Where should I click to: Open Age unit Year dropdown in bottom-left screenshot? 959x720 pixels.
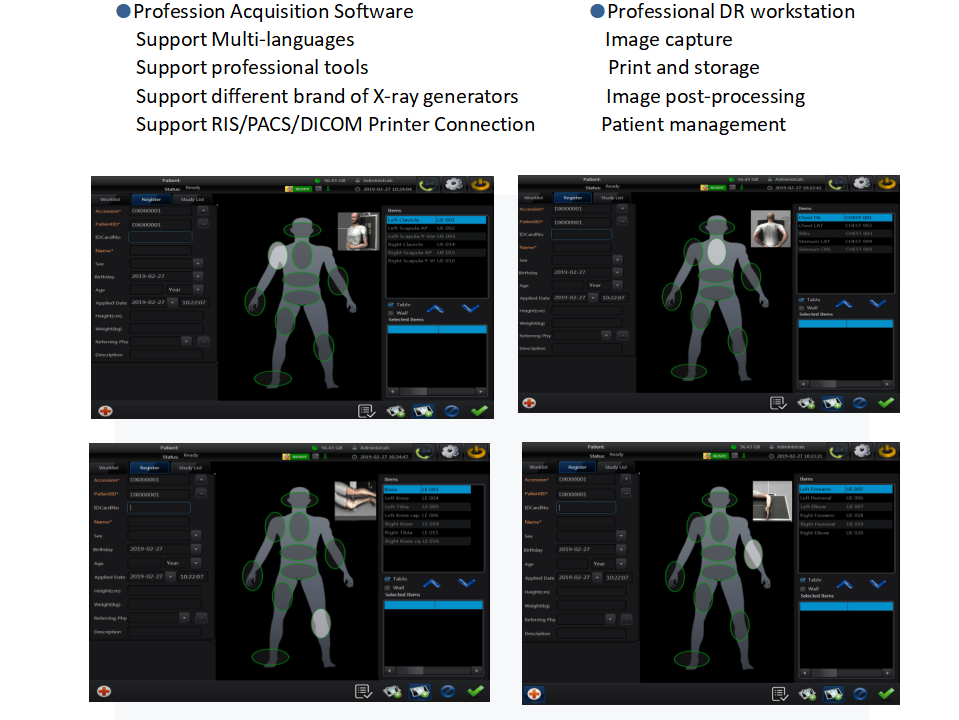197,563
